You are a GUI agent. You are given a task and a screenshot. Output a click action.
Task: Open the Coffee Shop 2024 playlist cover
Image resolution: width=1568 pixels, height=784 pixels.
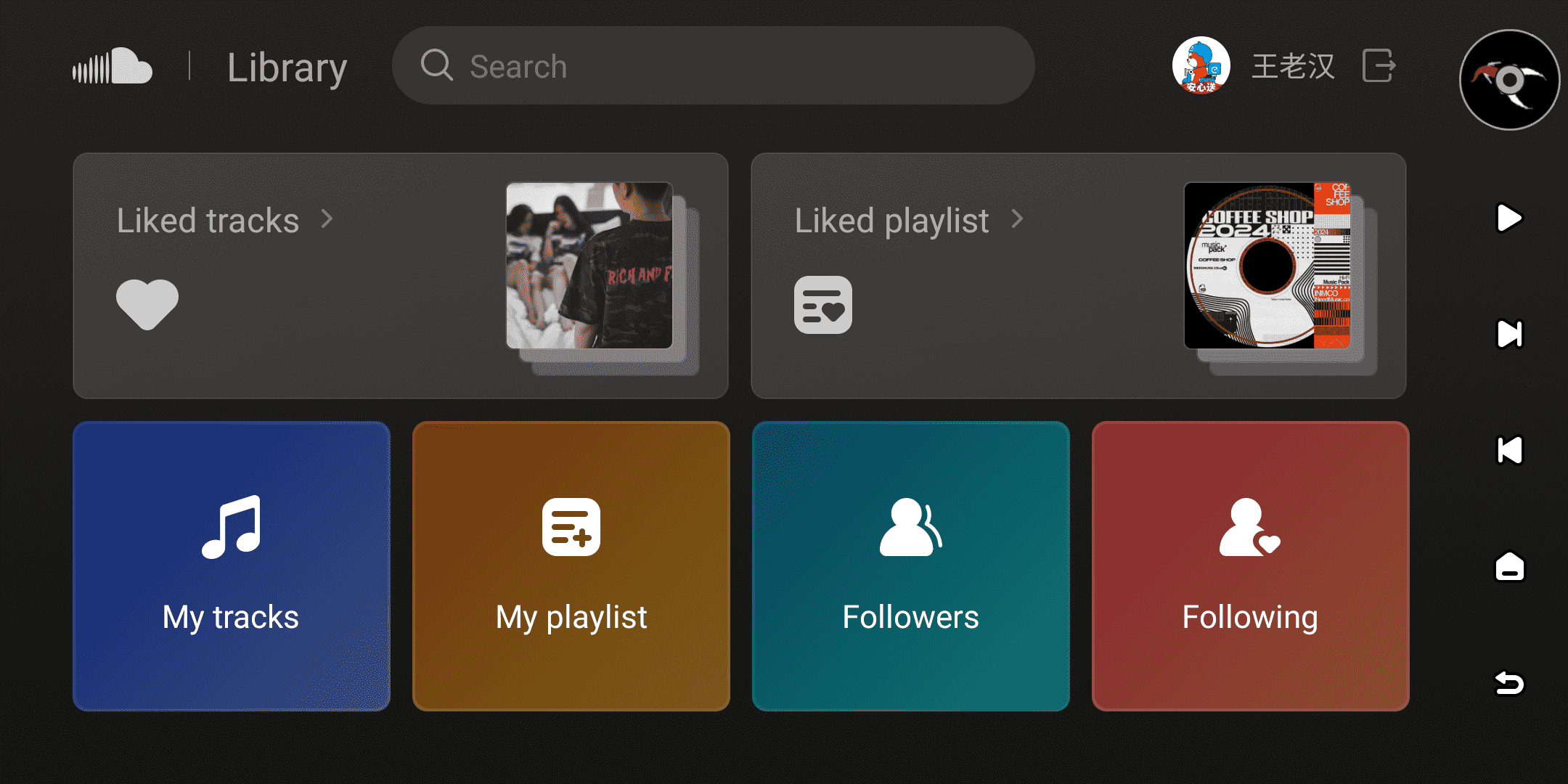click(x=1267, y=266)
